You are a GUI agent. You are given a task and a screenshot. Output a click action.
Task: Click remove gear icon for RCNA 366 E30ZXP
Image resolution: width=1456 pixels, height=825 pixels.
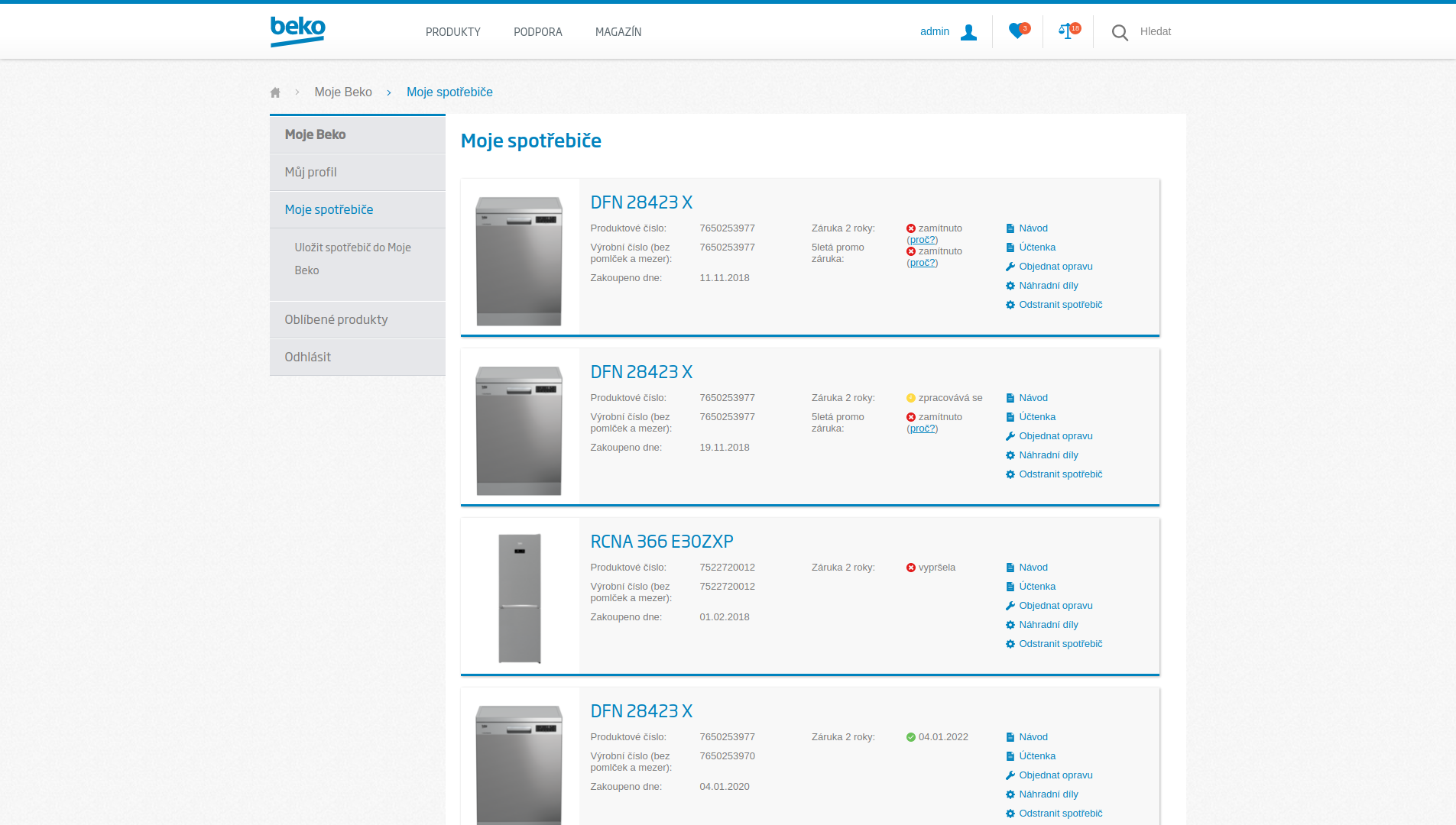click(1010, 644)
